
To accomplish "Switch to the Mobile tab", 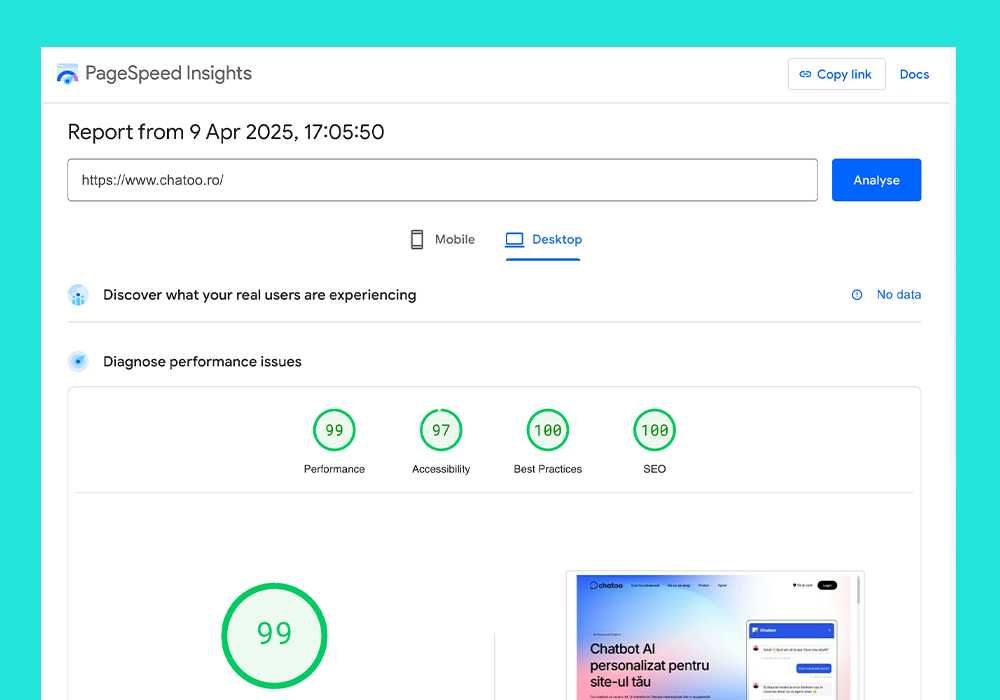I will 443,240.
